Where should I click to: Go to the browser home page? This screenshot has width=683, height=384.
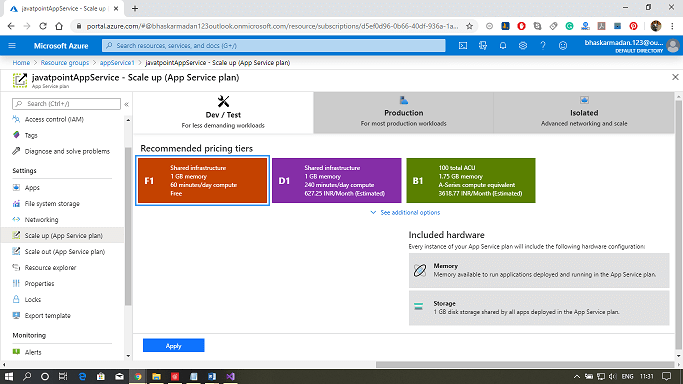coord(59,26)
